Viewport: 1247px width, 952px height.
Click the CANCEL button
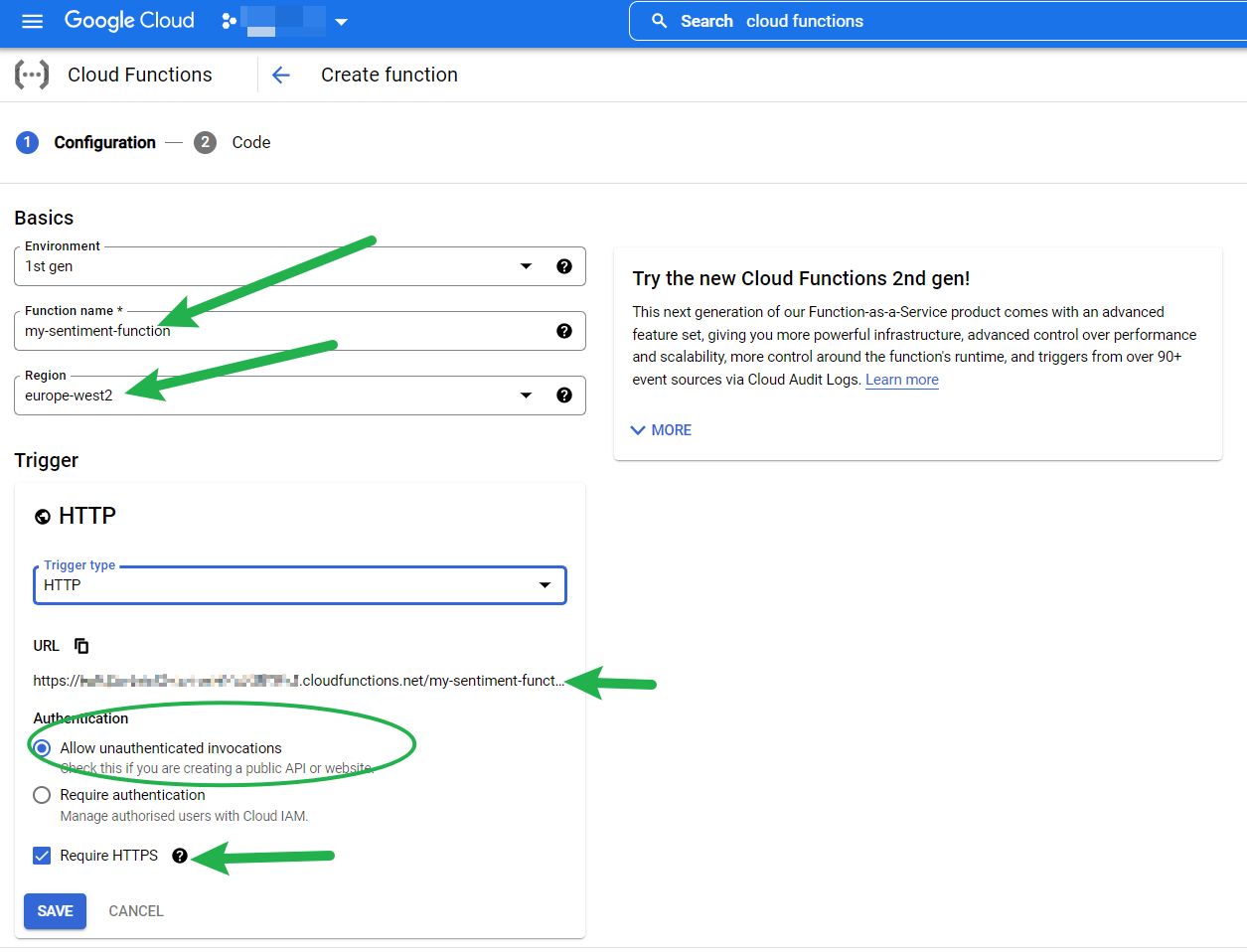[x=136, y=911]
